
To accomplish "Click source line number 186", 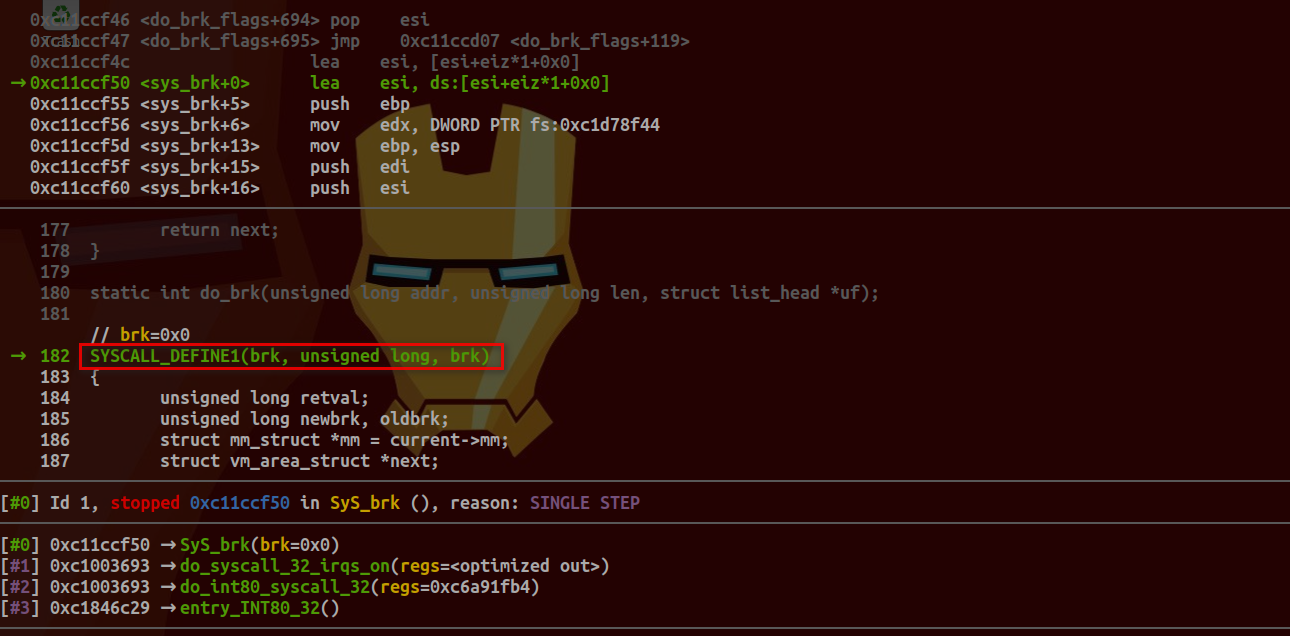I will coord(55,440).
